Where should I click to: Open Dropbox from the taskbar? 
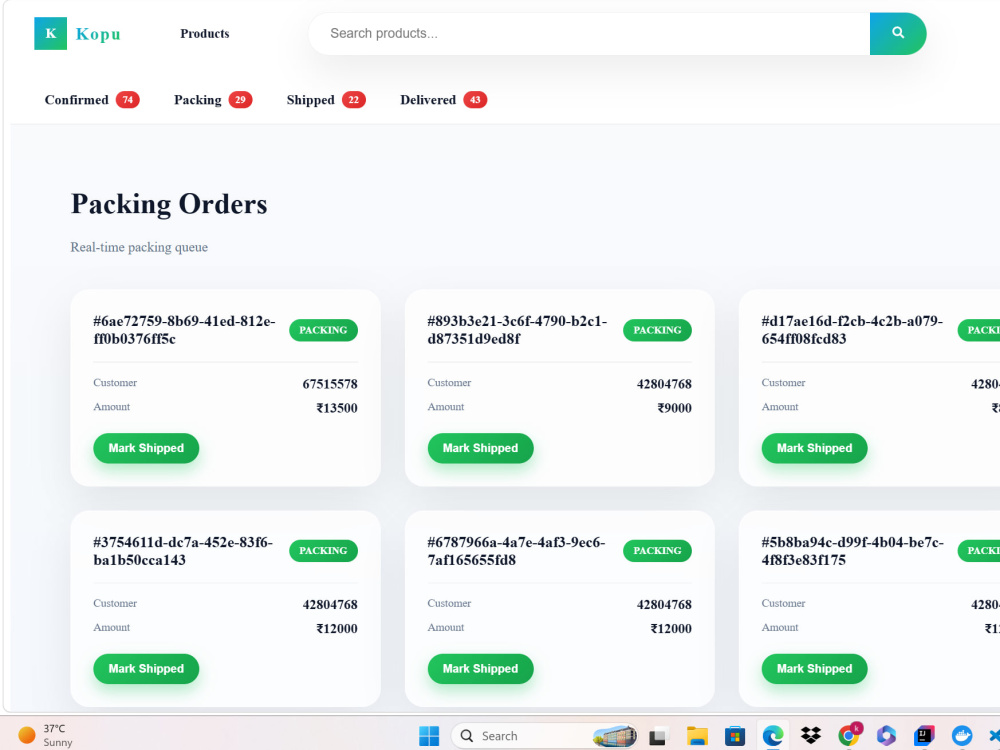tap(811, 736)
